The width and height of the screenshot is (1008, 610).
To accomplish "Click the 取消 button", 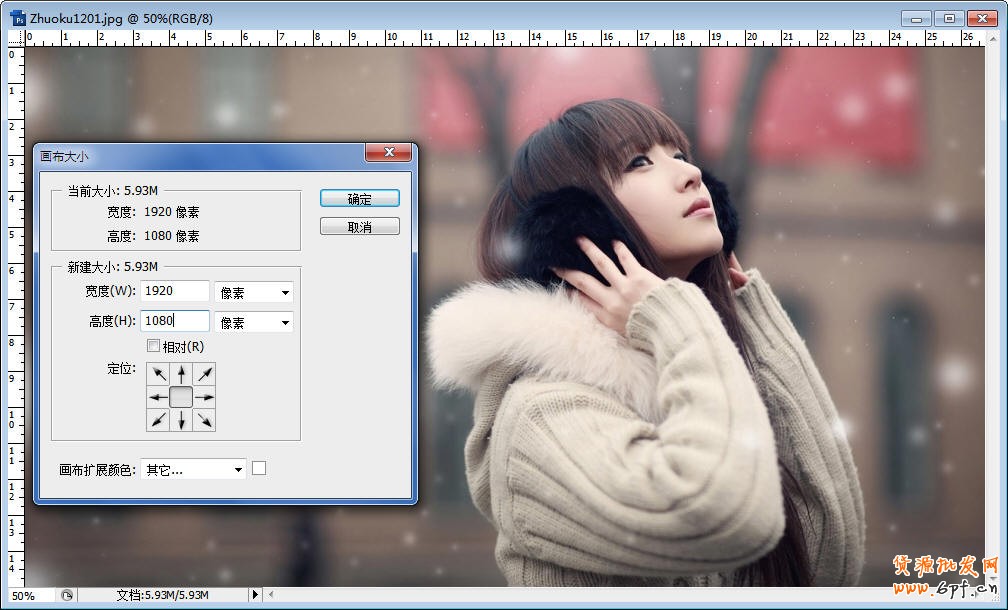I will tap(359, 225).
